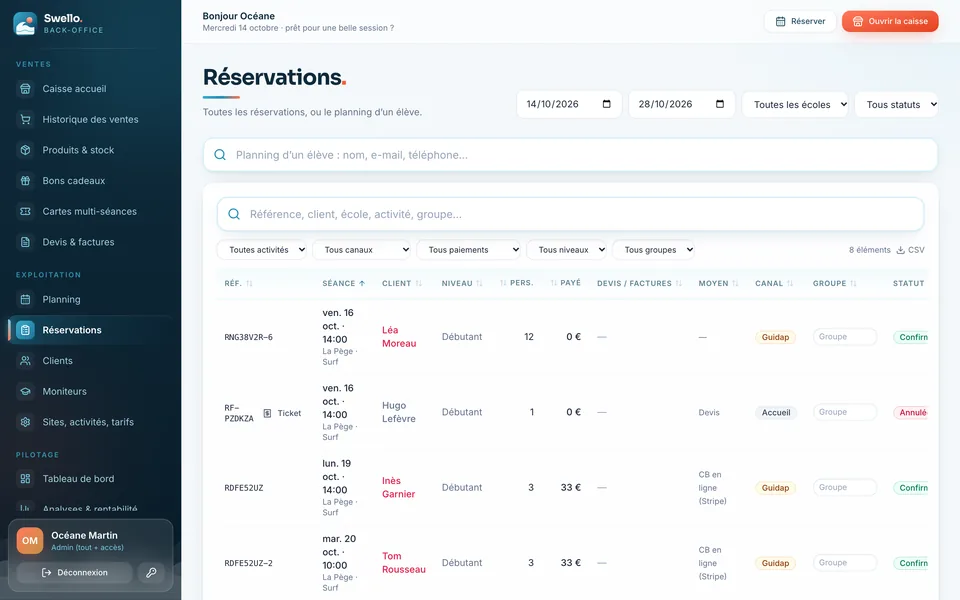Focus the Planning d'un élève search field
Viewport: 960px width, 600px height.
(570, 155)
